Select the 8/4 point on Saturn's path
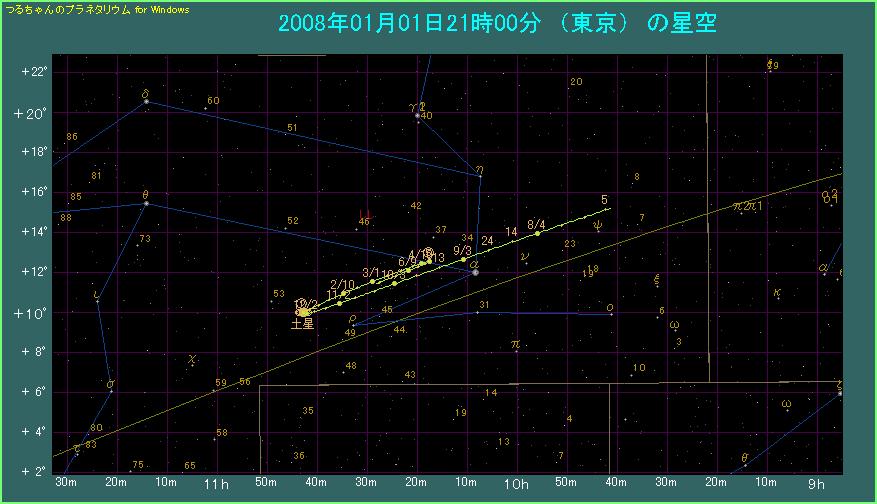The height and width of the screenshot is (504, 877). point(537,233)
